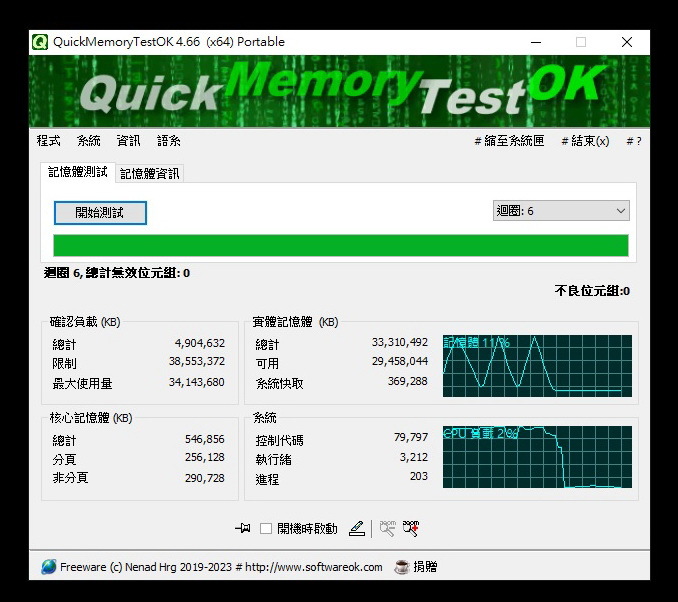Click the 記憶體 11% usage graph
The width and height of the screenshot is (678, 602).
537,366
